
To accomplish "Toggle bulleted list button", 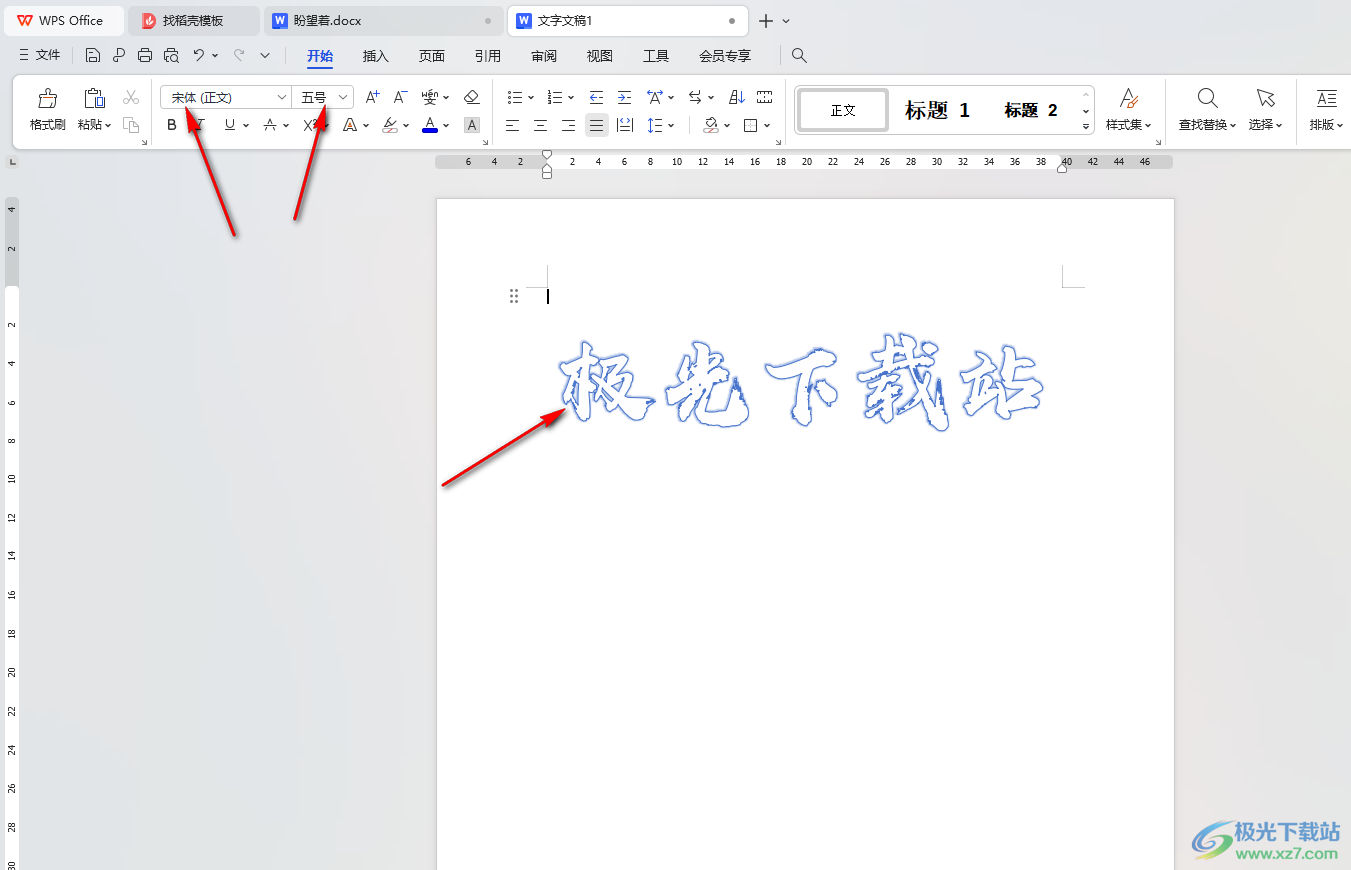I will point(515,97).
